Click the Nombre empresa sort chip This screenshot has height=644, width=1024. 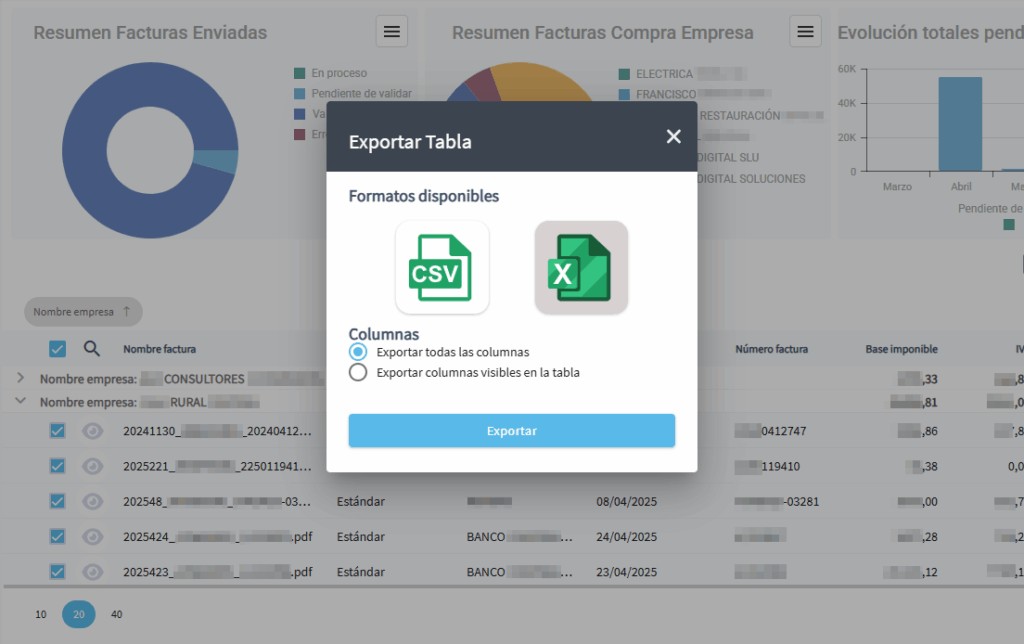tap(82, 311)
